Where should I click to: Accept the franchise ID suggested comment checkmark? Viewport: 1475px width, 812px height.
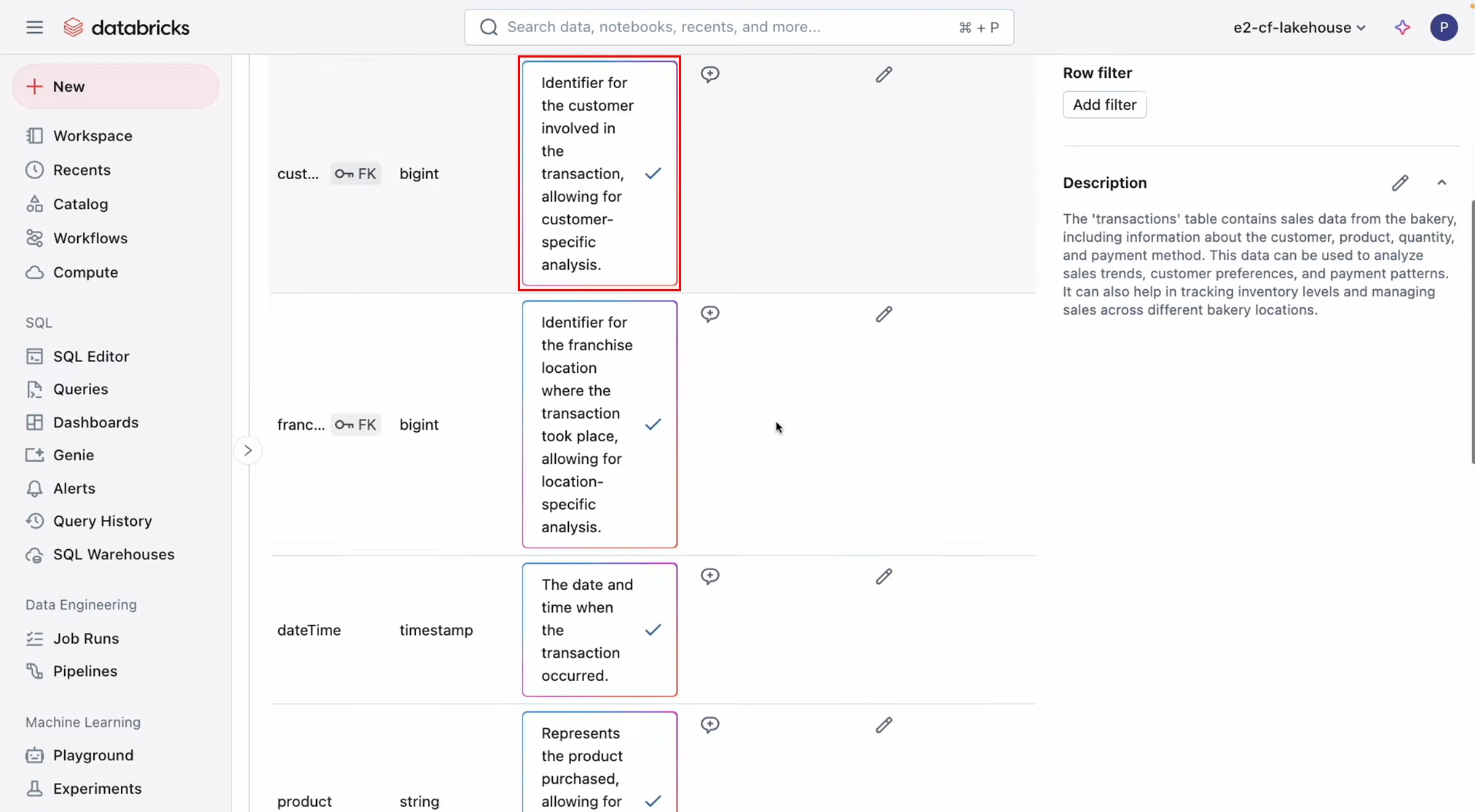653,425
